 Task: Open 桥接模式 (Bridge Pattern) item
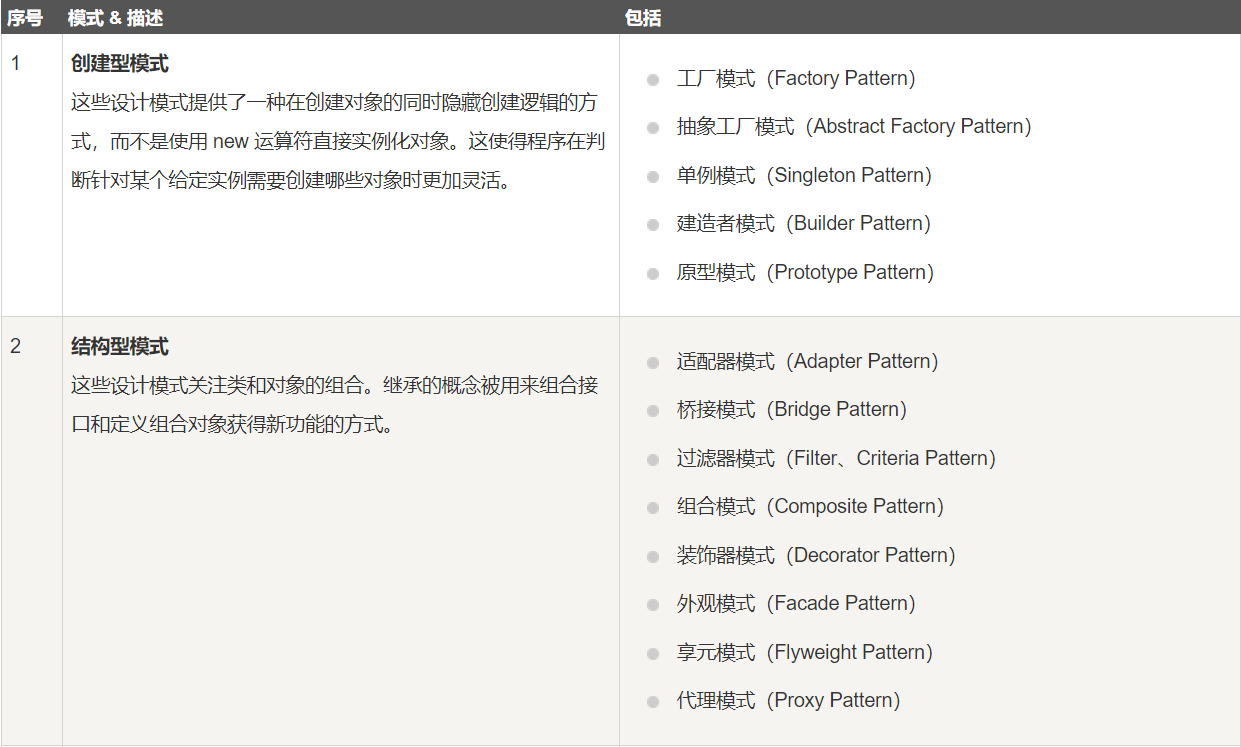791,409
